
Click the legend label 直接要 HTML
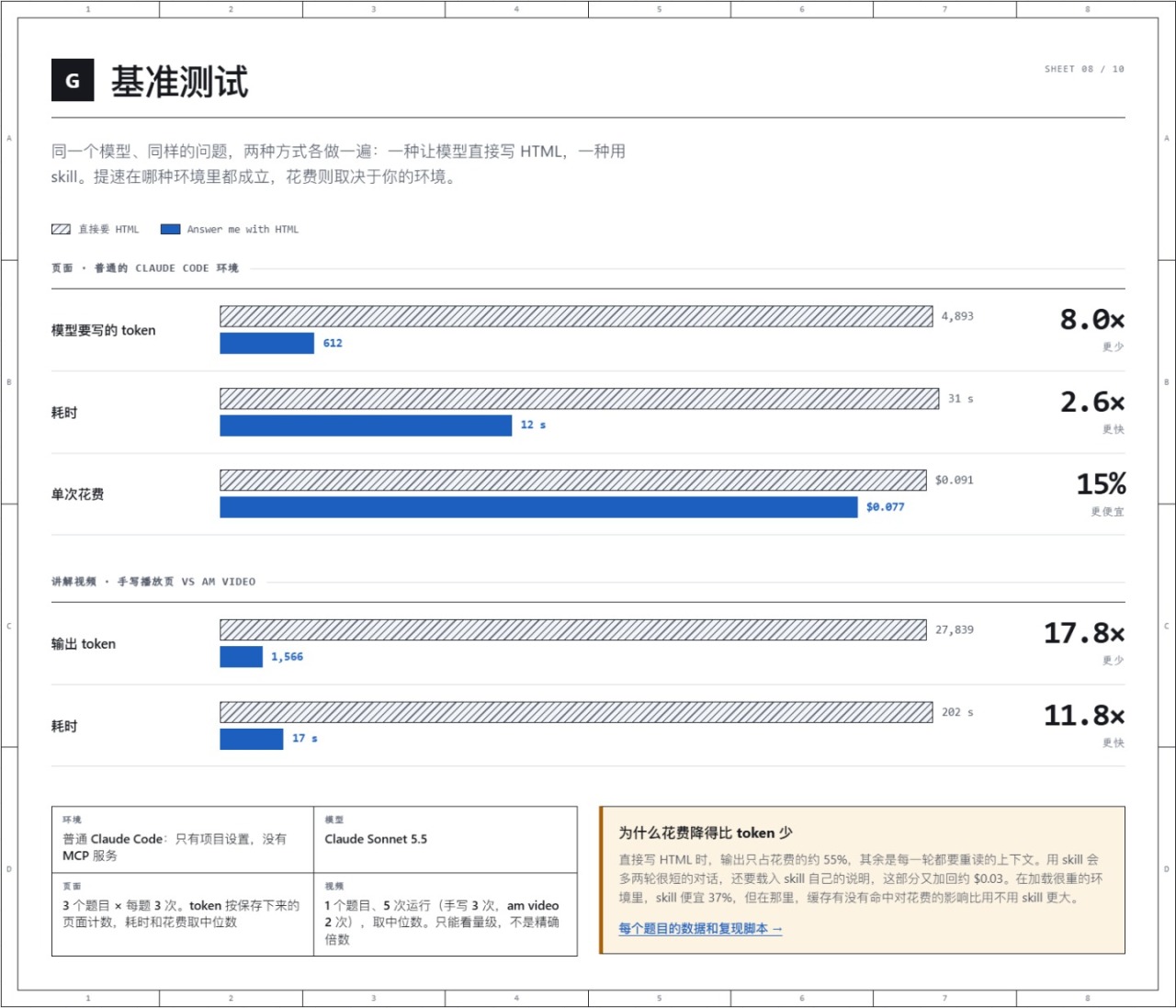108,230
